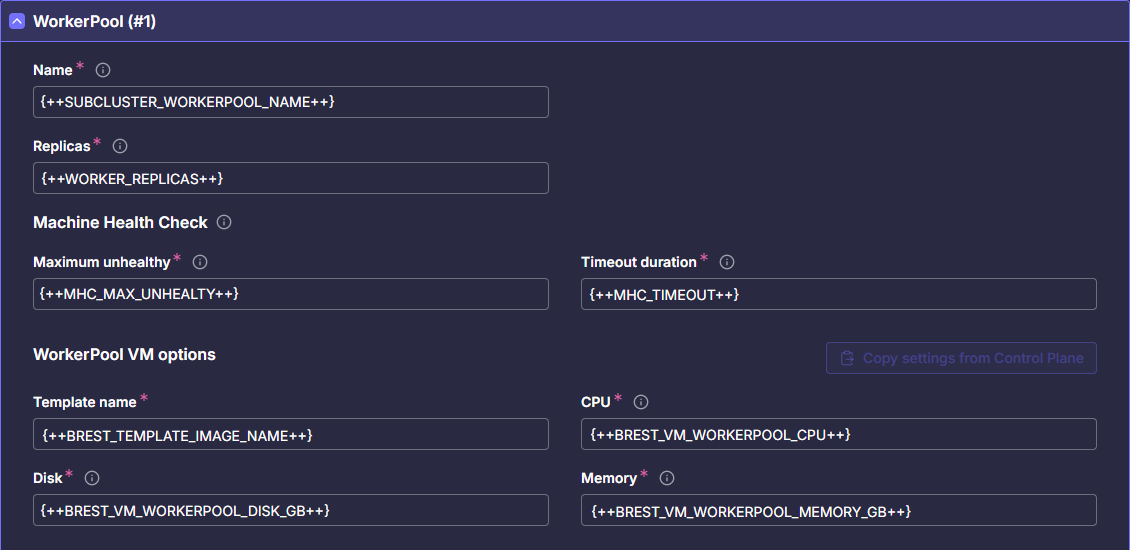Image resolution: width=1130 pixels, height=550 pixels.
Task: Click the CPU input field
Action: pos(838,434)
